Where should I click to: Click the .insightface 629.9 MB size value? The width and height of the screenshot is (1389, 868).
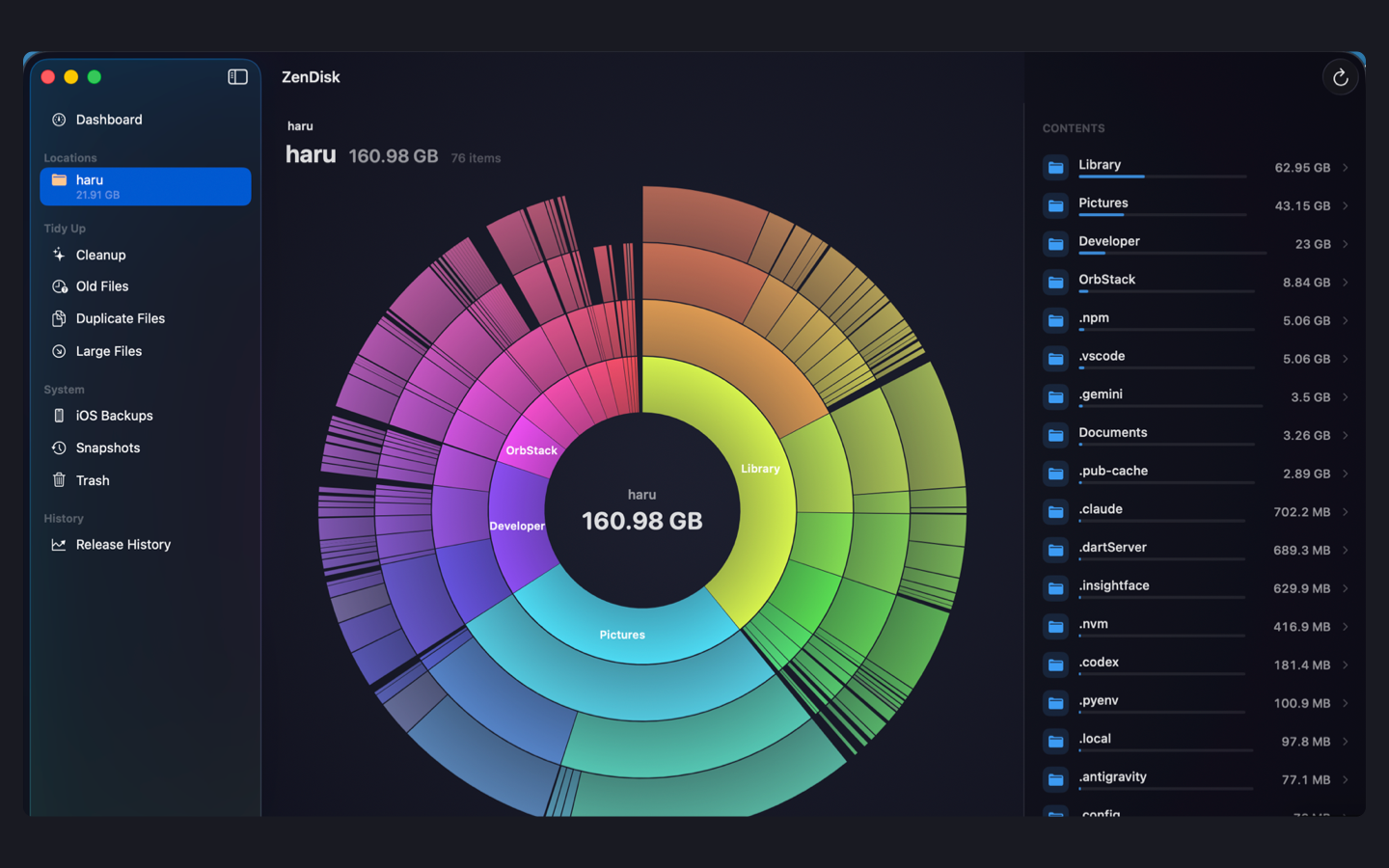pyautogui.click(x=1301, y=588)
